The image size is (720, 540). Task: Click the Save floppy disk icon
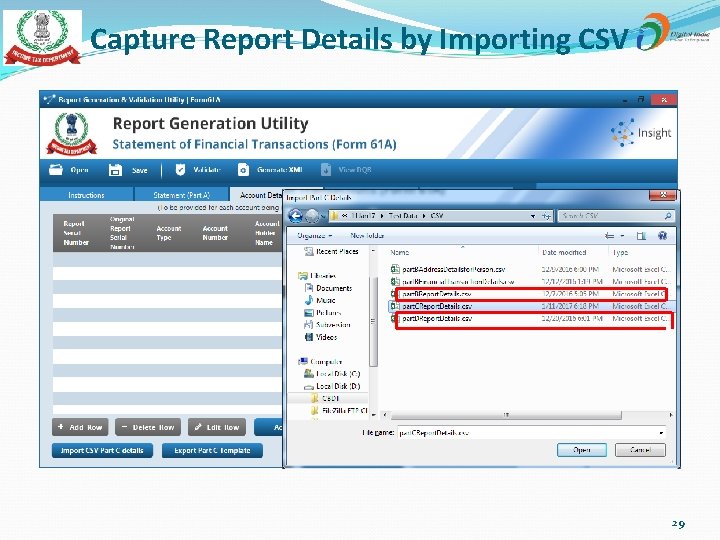115,170
